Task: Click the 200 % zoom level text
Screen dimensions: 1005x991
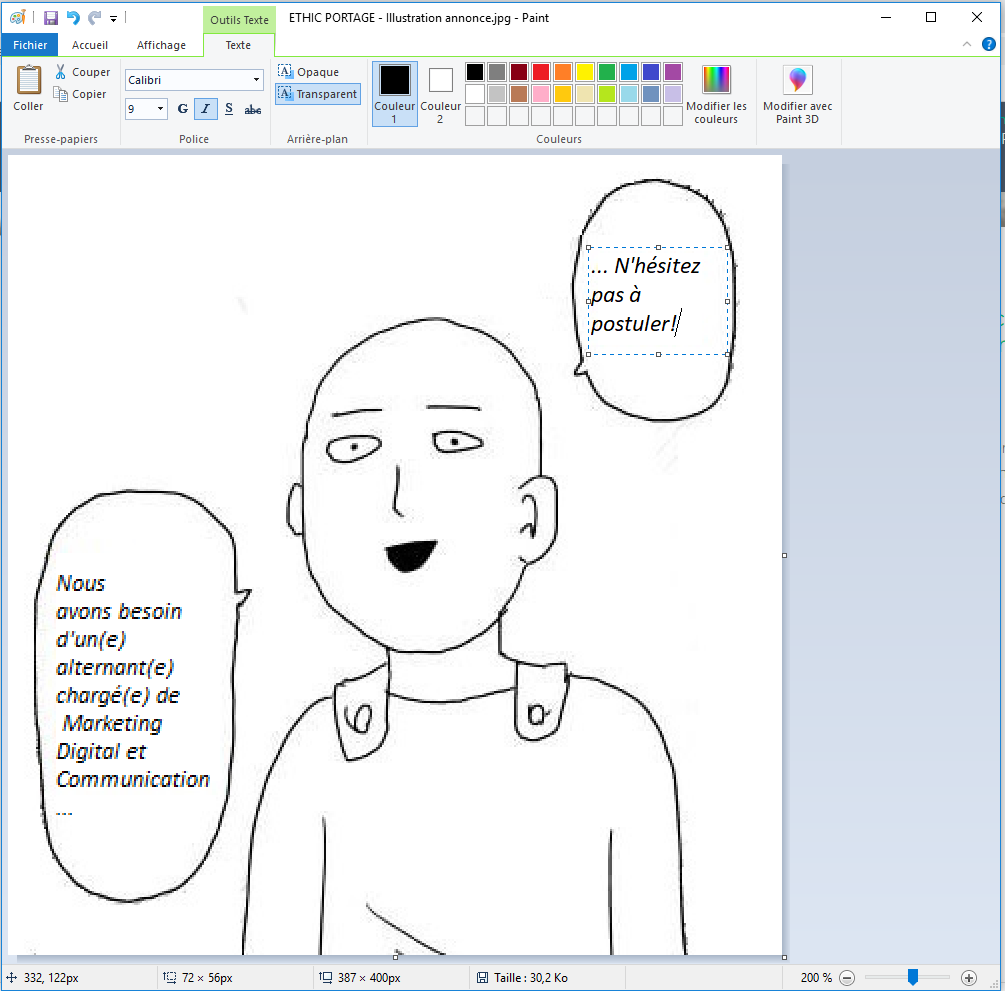Action: [816, 978]
